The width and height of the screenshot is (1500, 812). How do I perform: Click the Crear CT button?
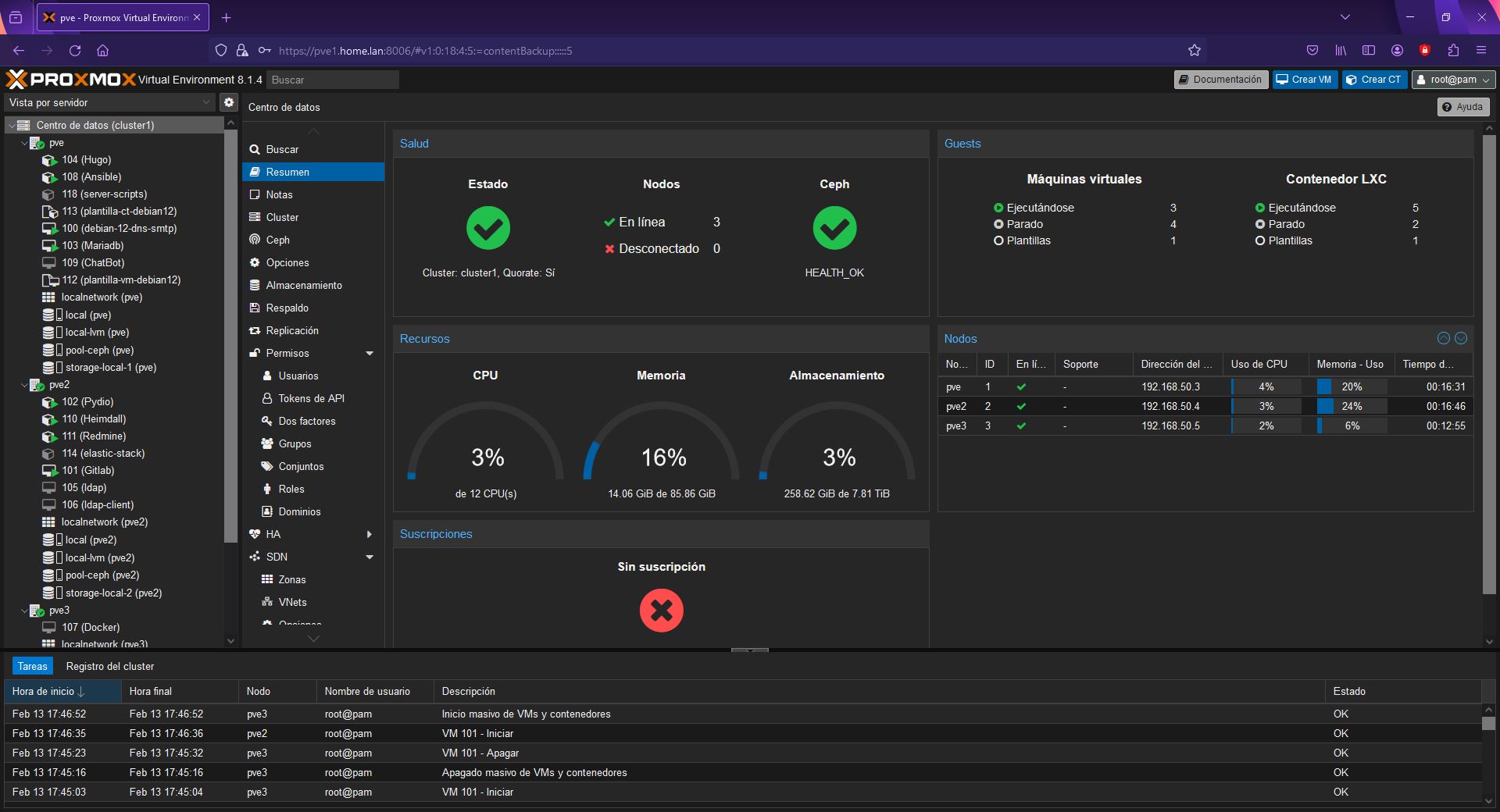pyautogui.click(x=1374, y=80)
